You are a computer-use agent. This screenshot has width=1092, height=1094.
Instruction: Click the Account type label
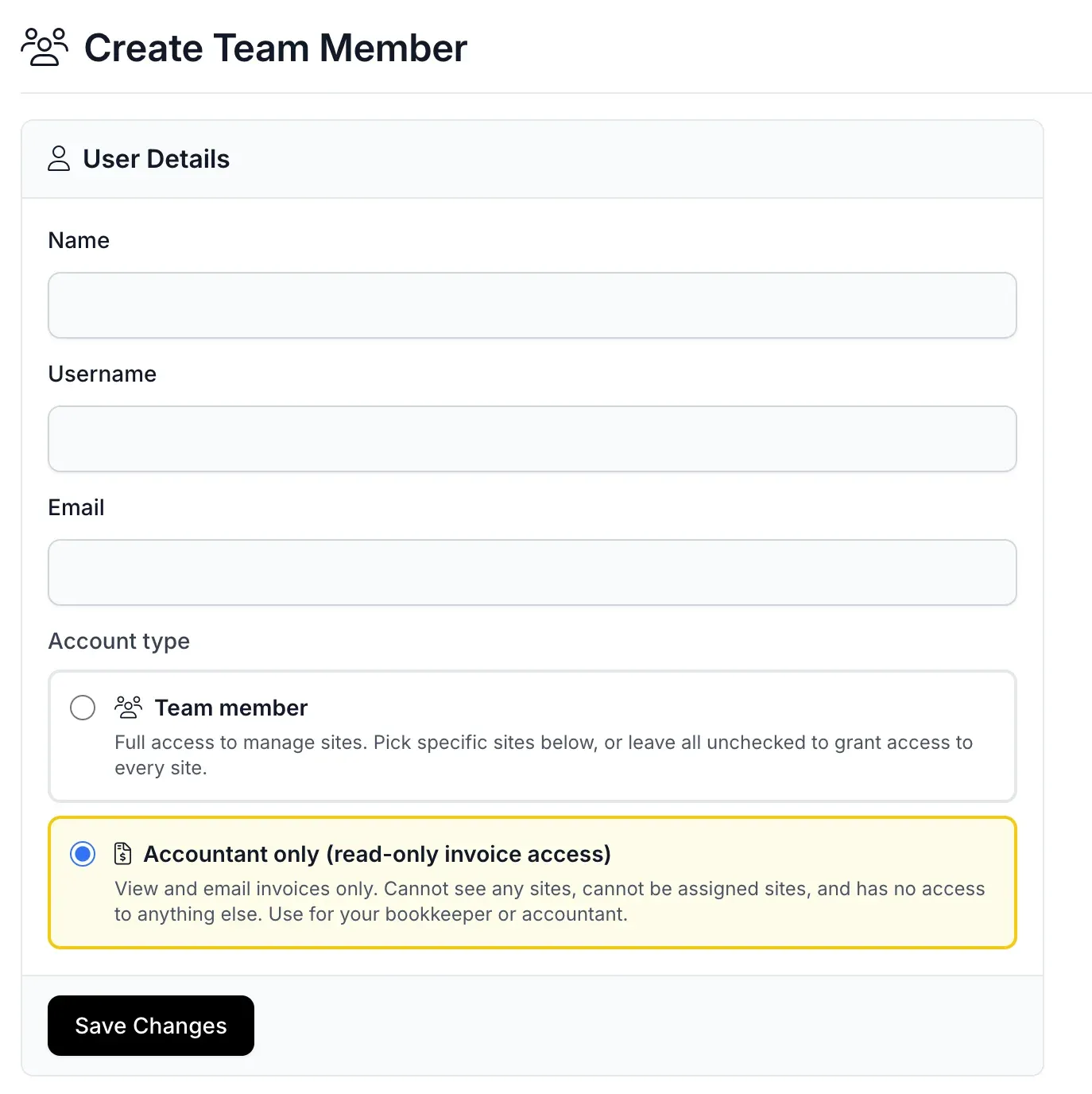click(118, 641)
